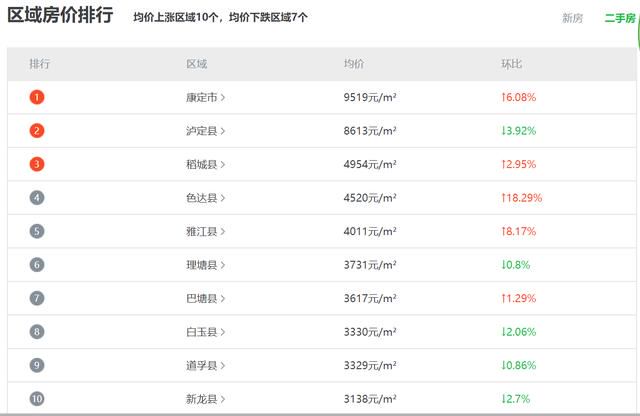Open the 稻城县 district link
Image resolution: width=640 pixels, height=416 pixels.
(205, 165)
